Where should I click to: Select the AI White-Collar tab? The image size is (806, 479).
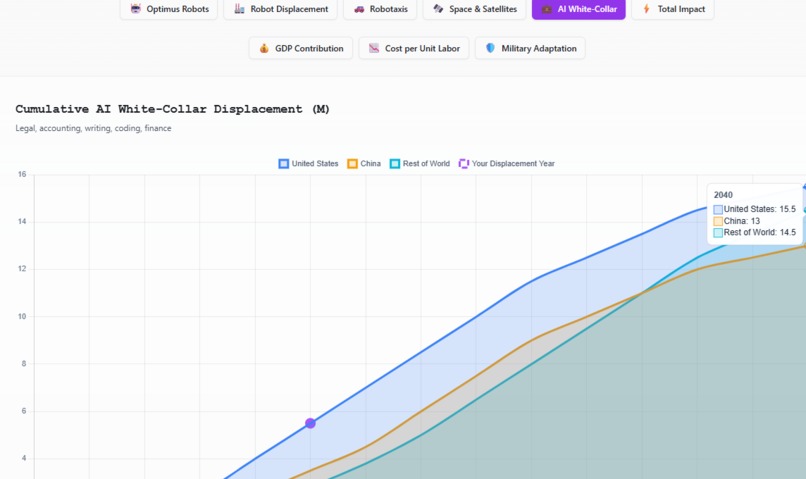tap(579, 9)
